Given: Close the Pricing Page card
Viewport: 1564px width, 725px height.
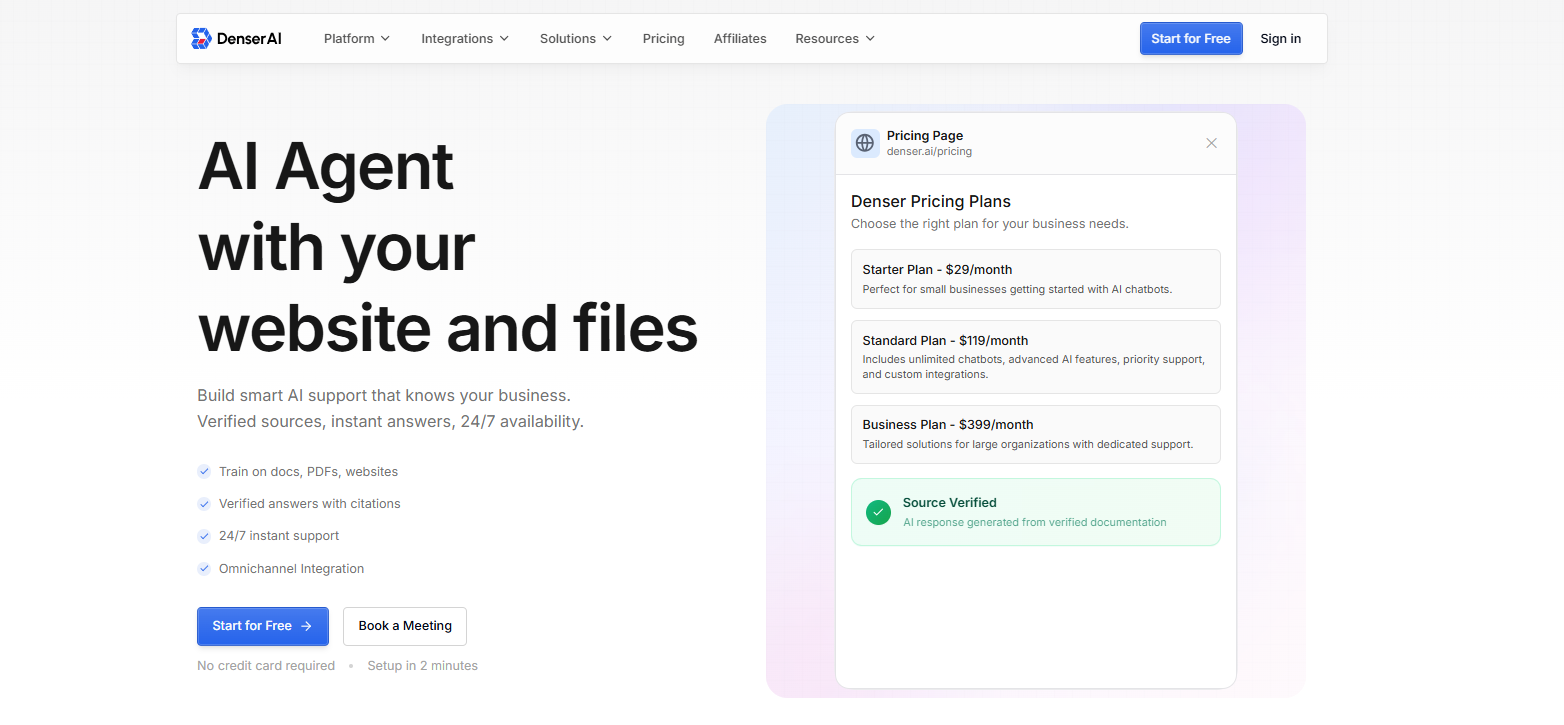Looking at the screenshot, I should [1211, 143].
